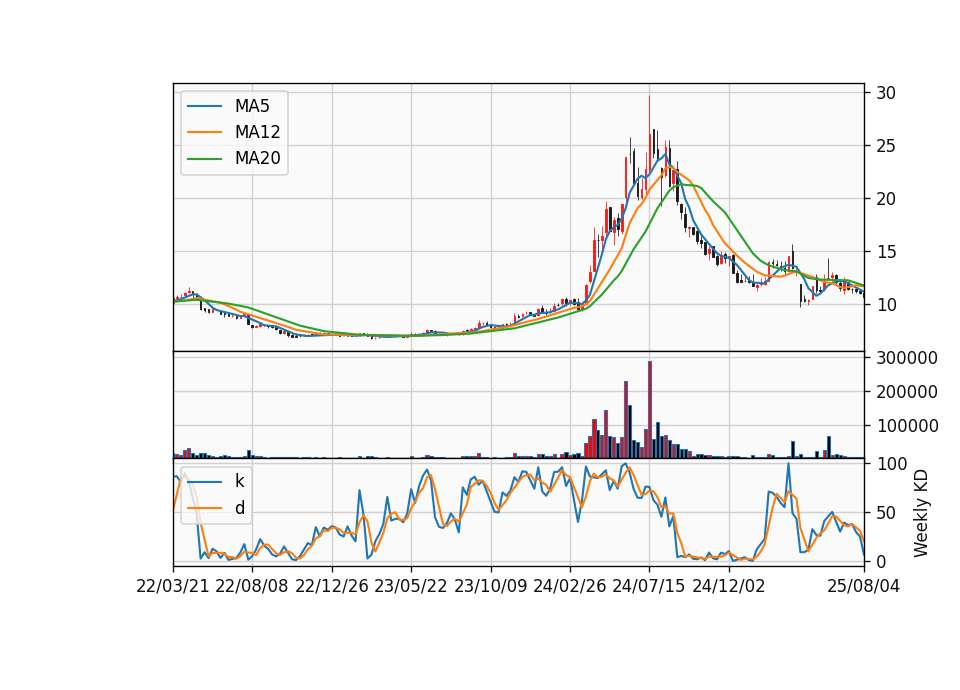
Task: Click the 22/03/21 date tick label
Action: (173, 586)
